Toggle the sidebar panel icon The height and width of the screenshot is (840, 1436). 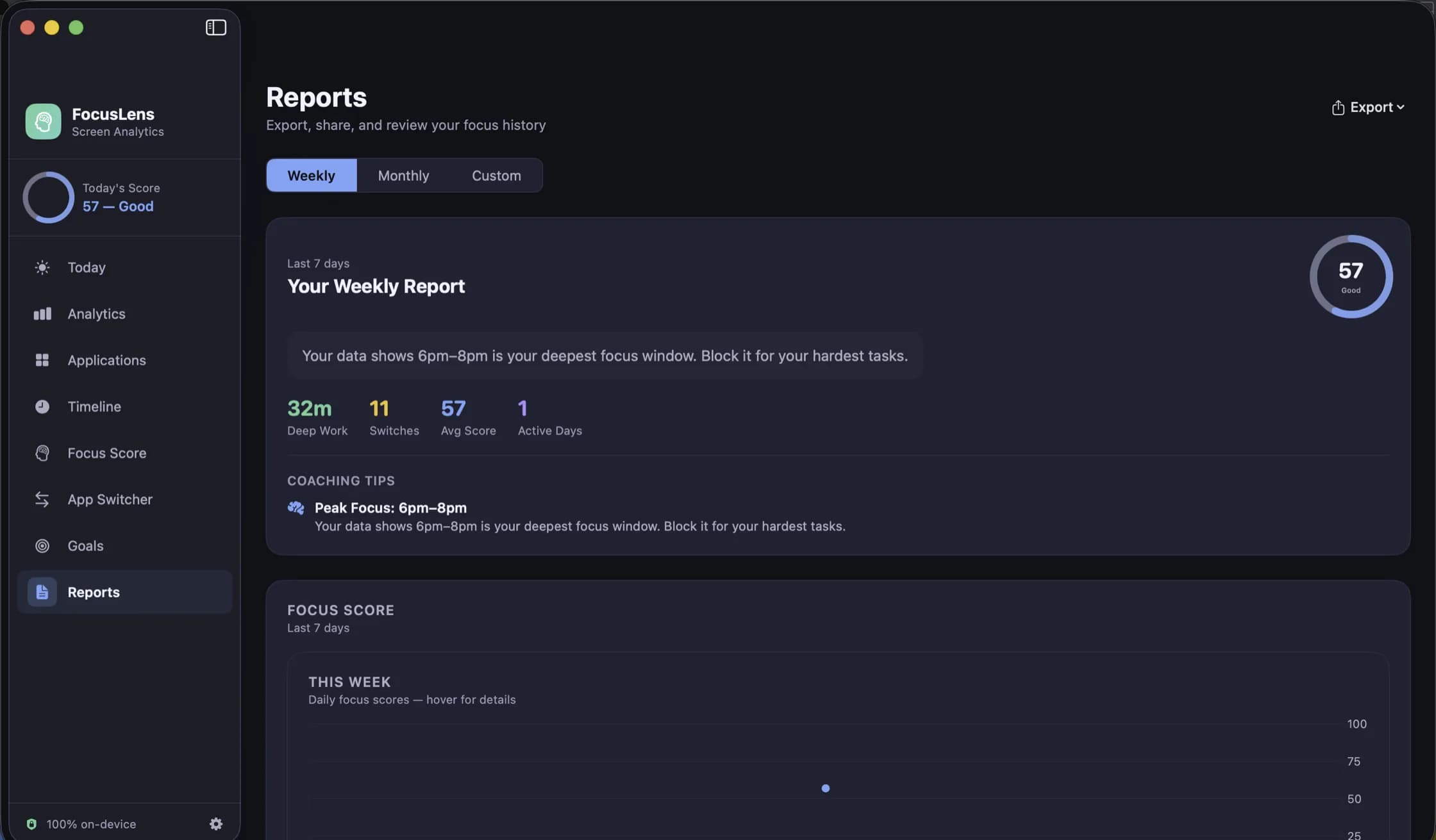point(216,28)
